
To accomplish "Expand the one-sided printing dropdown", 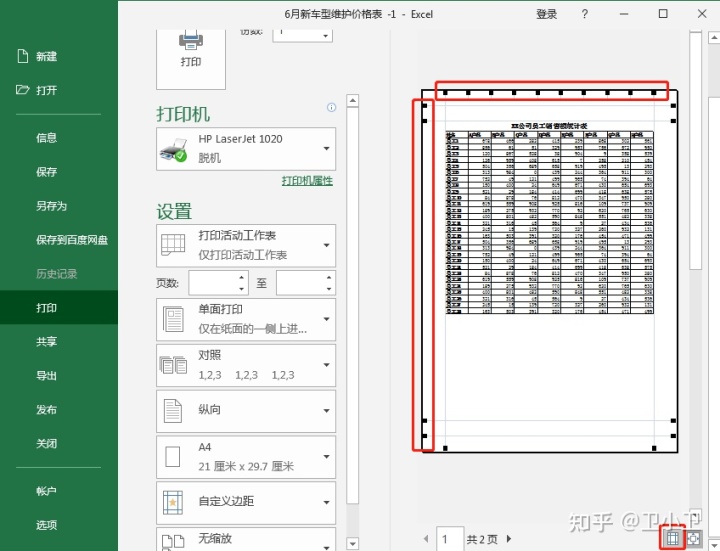I will (x=326, y=319).
